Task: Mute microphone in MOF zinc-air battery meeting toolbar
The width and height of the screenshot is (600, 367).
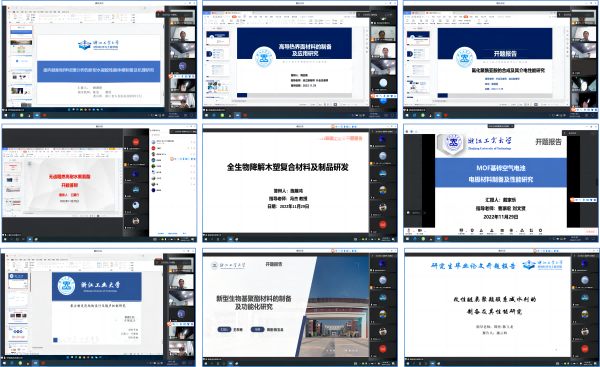Action: coord(409,230)
